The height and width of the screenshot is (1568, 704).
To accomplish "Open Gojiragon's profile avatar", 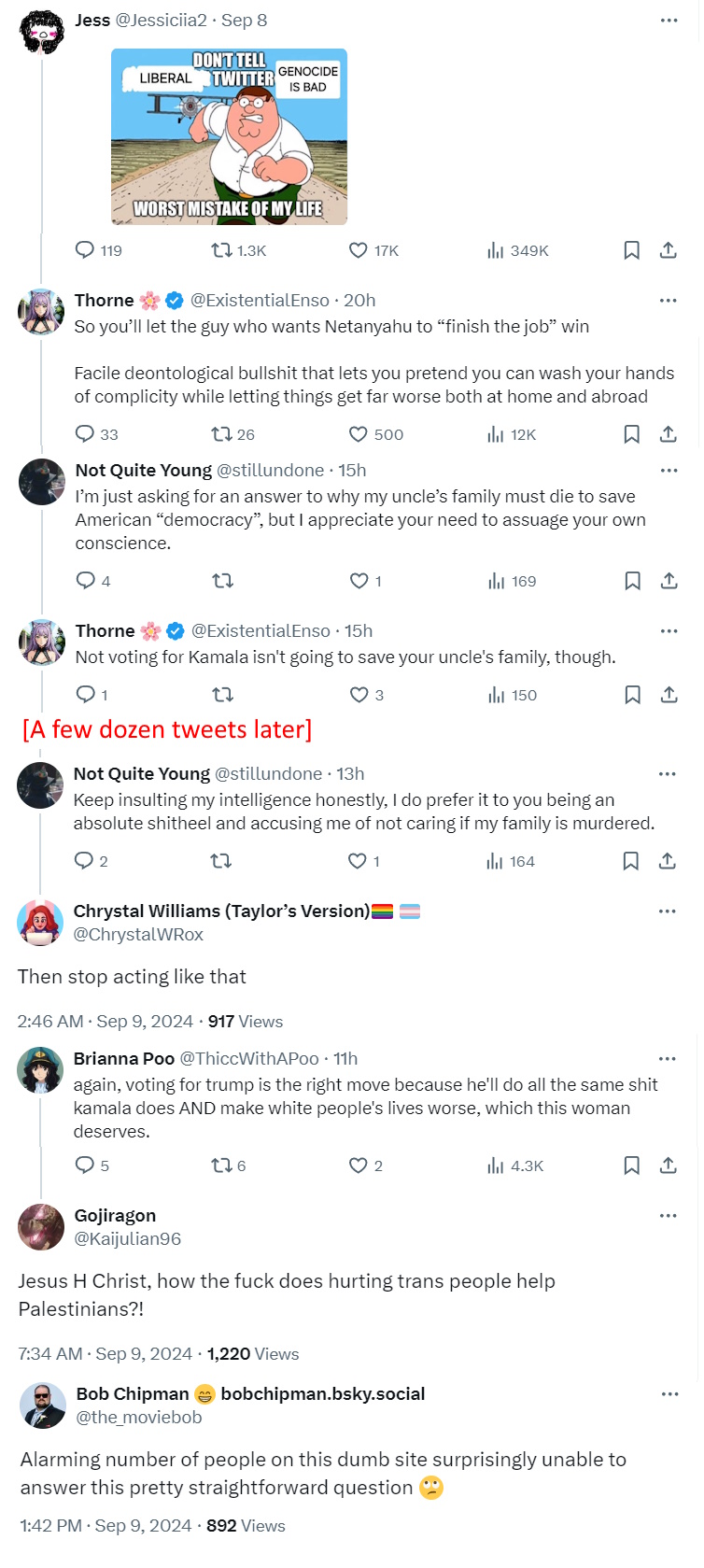I will pos(41,1227).
